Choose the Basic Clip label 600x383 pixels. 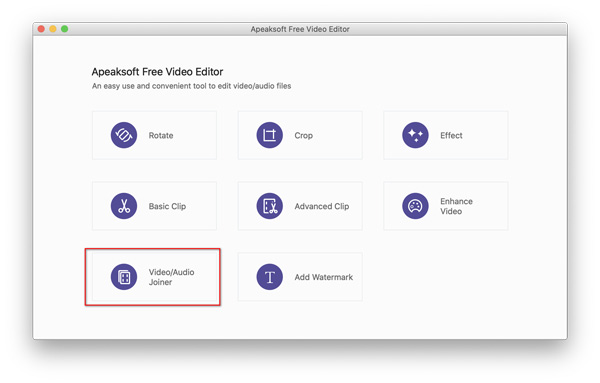click(x=167, y=206)
